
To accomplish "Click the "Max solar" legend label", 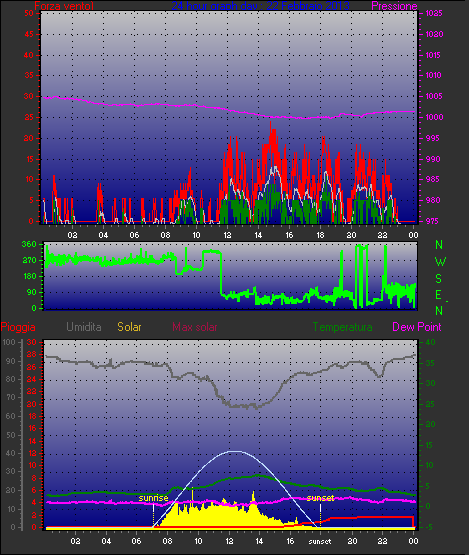I will click(195, 327).
